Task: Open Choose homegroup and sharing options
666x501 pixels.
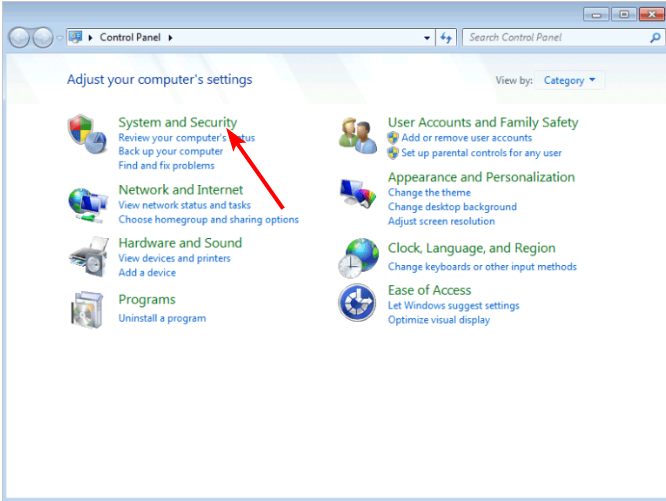Action: coord(208,220)
